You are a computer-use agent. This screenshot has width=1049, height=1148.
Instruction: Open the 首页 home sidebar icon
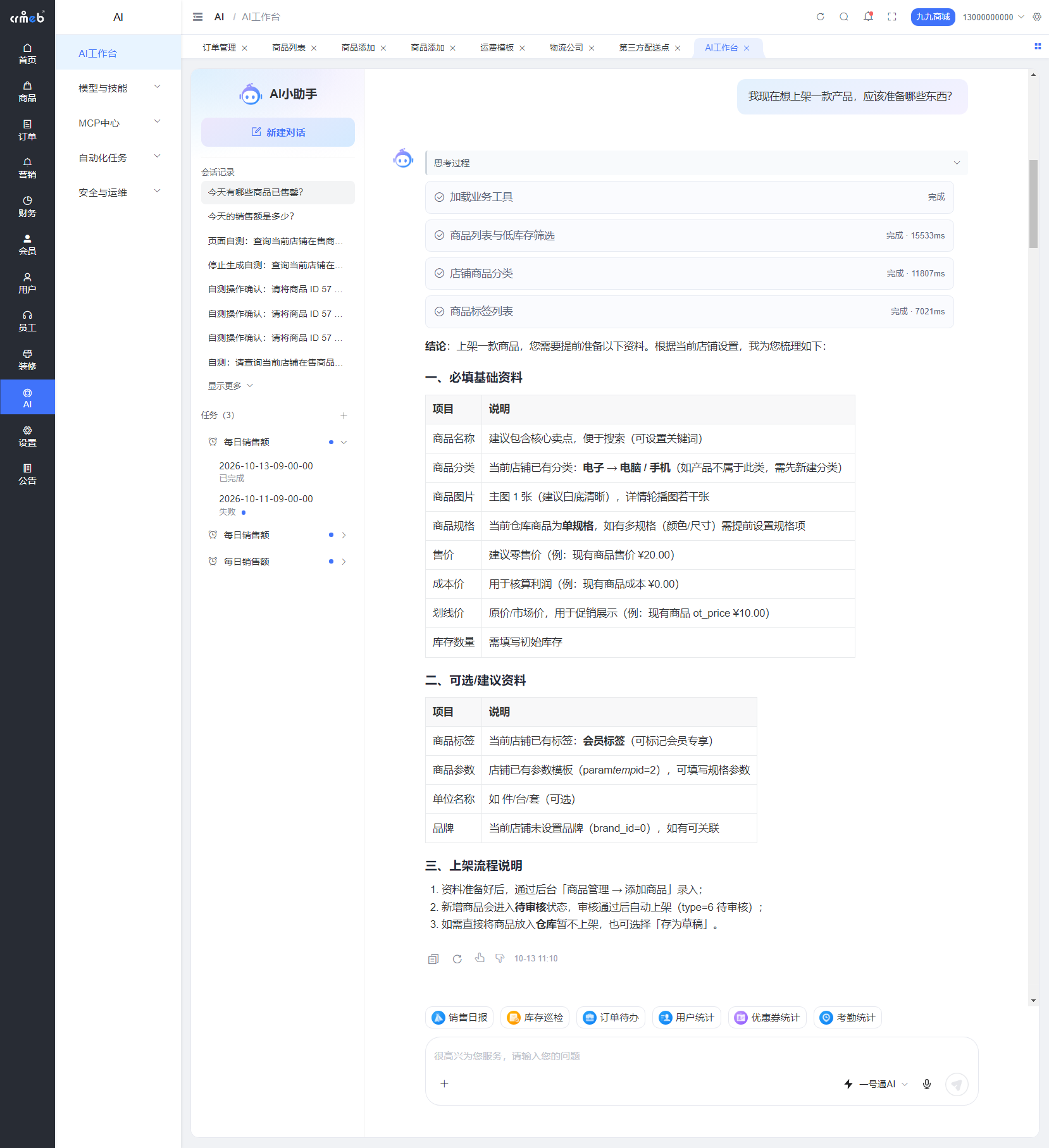pyautogui.click(x=27, y=54)
